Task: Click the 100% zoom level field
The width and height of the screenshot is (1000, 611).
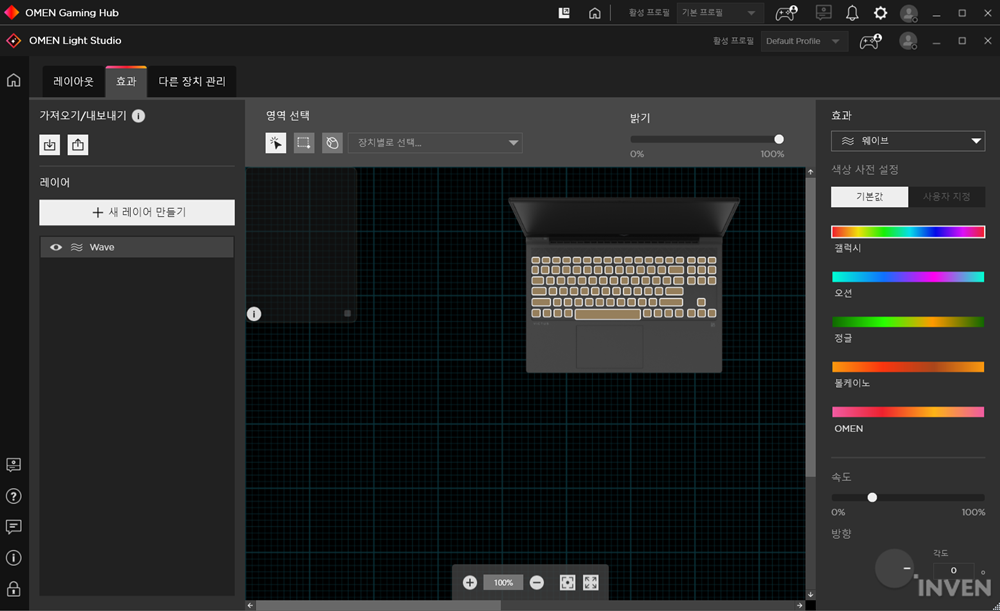Action: [x=503, y=582]
